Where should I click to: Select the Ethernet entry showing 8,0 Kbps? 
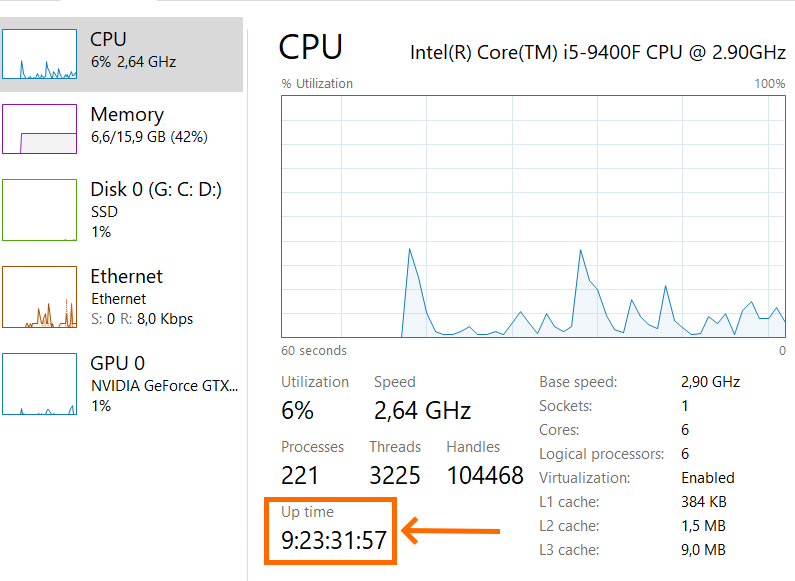pyautogui.click(x=141, y=319)
